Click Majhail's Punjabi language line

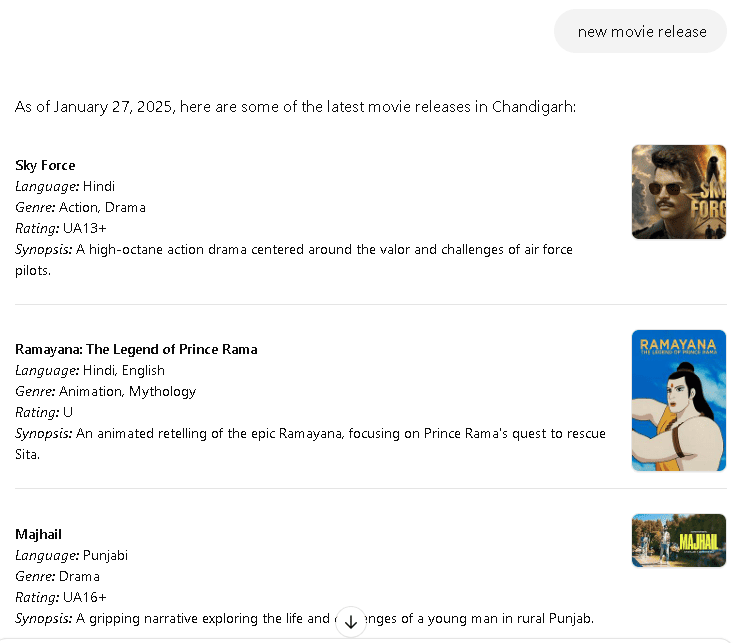coord(71,555)
